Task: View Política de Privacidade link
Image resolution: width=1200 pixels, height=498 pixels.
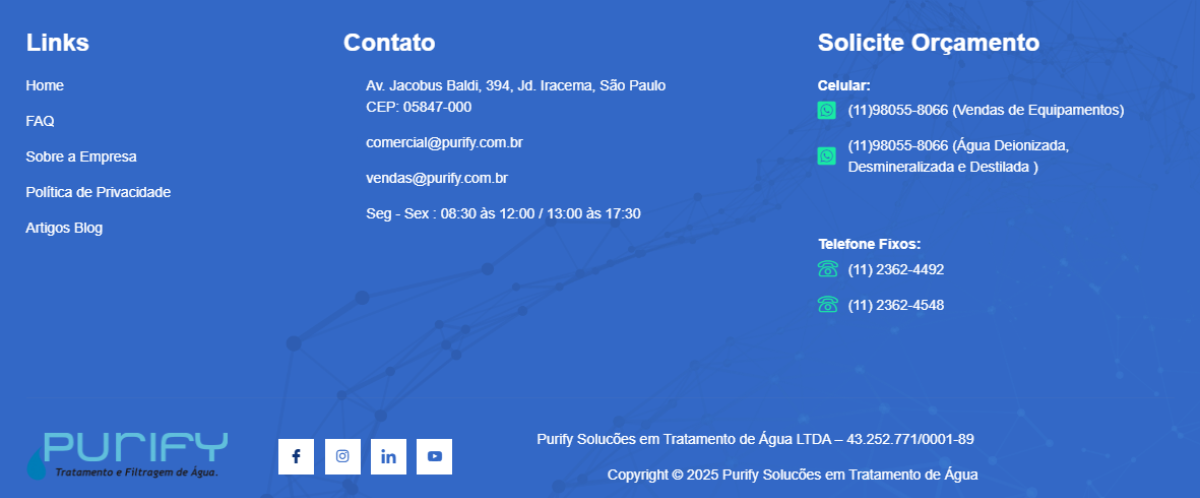Action: coord(98,192)
